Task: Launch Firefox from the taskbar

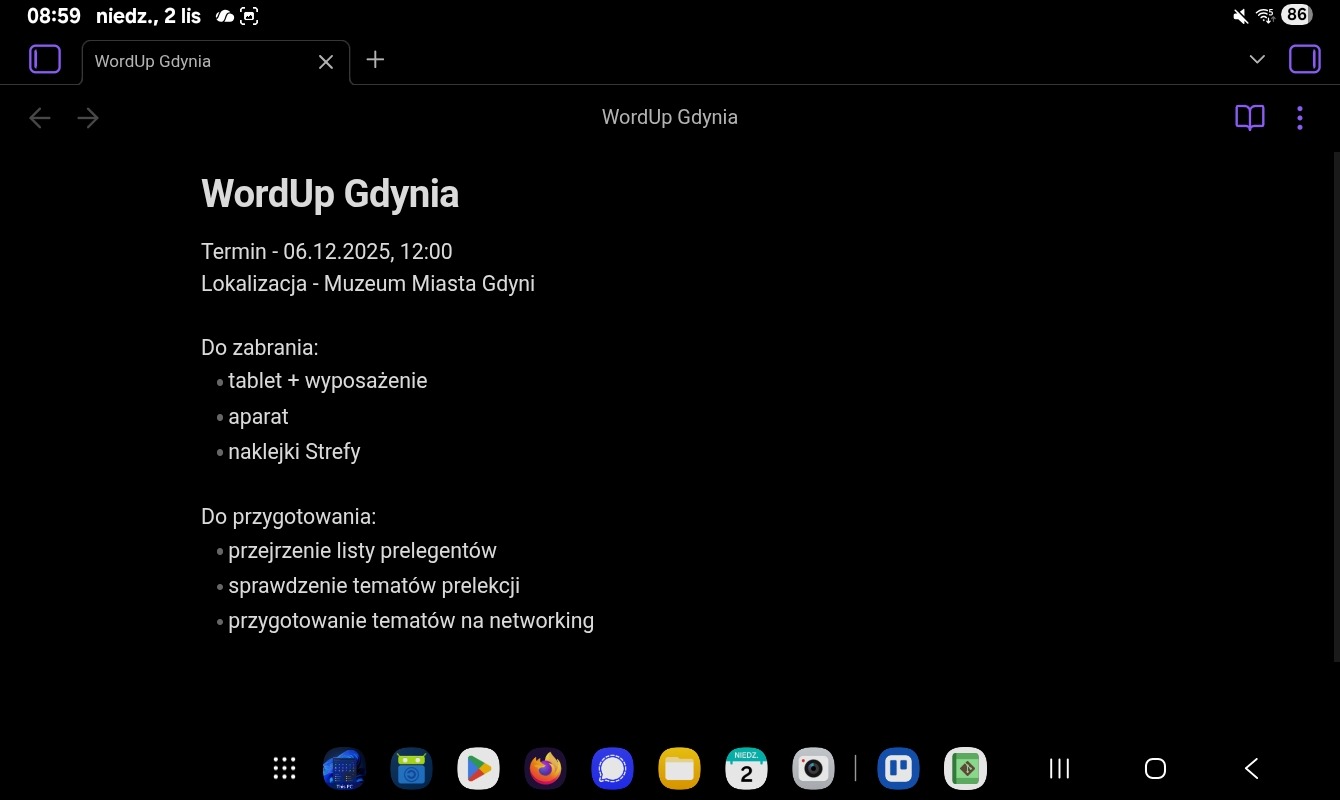Action: point(545,768)
